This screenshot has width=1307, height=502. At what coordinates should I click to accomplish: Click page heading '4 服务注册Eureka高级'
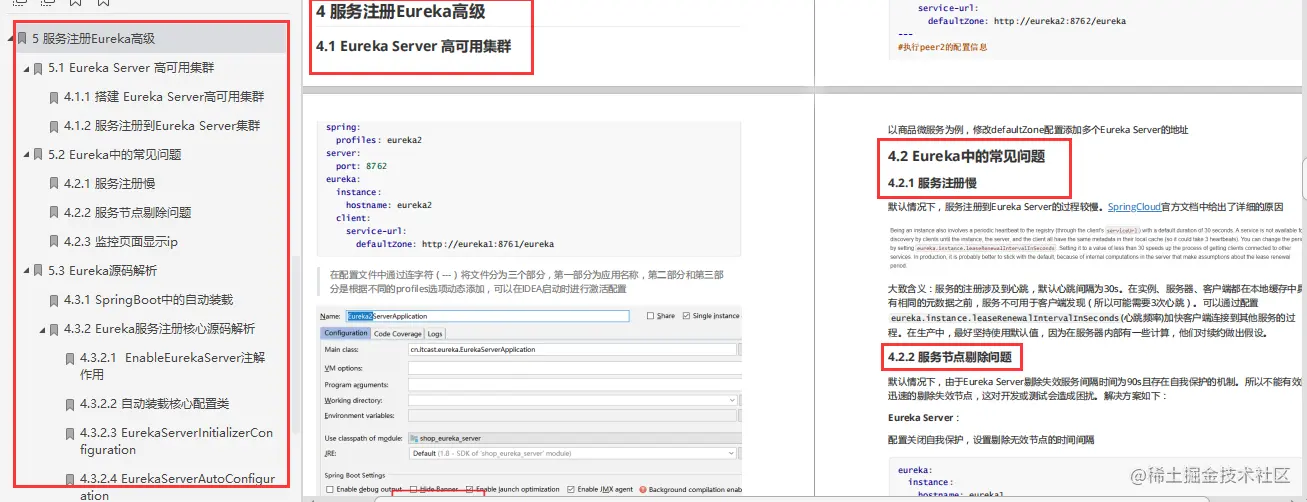coord(401,12)
